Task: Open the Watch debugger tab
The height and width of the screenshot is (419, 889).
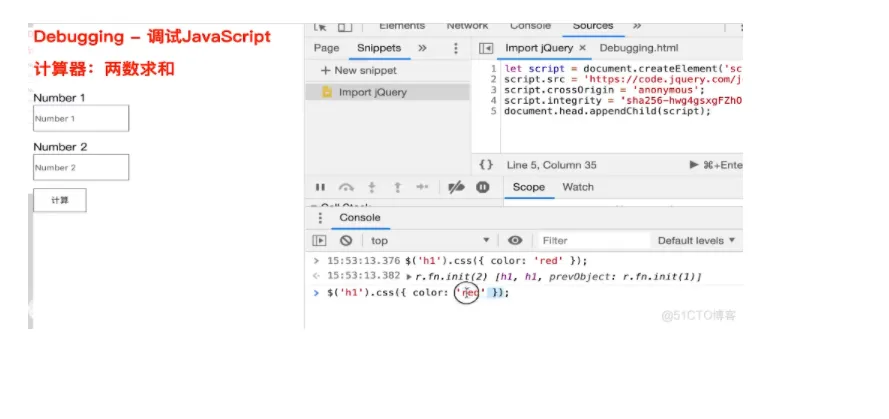Action: [x=578, y=187]
